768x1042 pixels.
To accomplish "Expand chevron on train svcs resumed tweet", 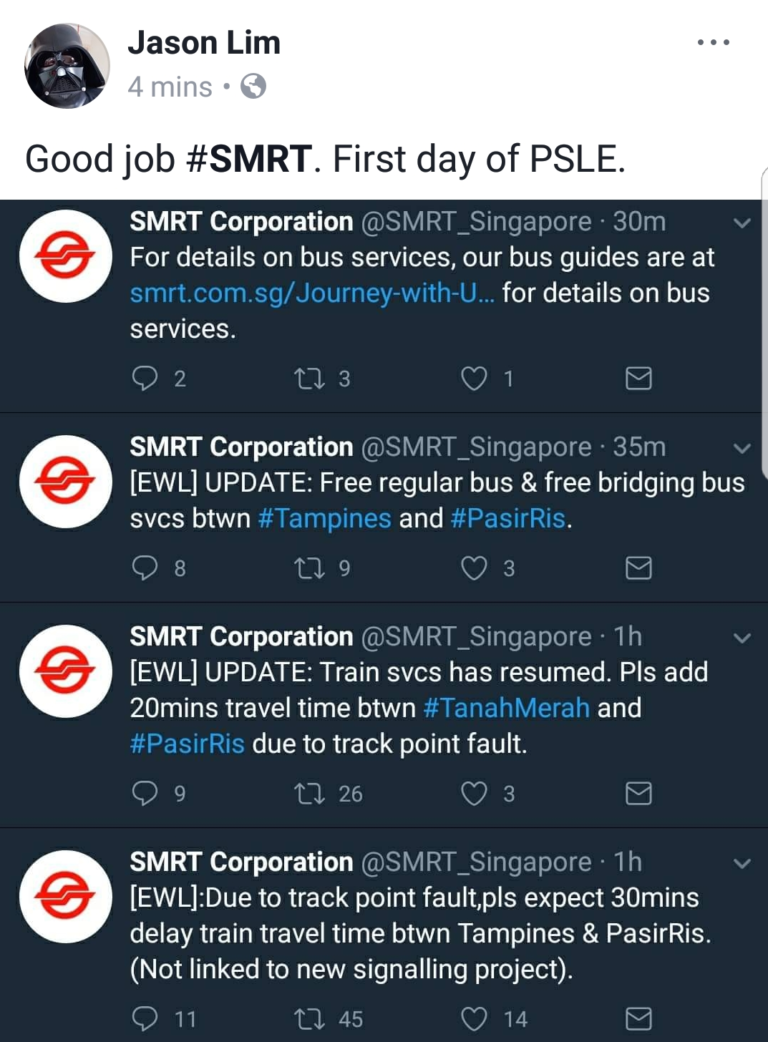I will pos(741,638).
